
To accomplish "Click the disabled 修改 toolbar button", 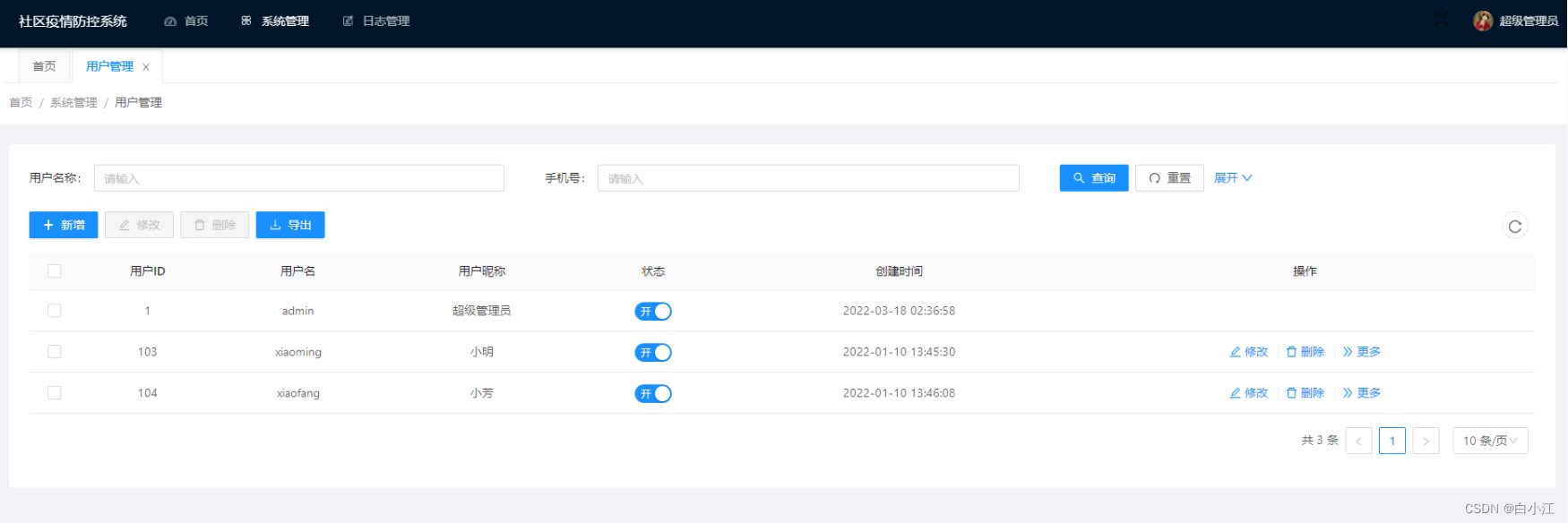I will click(x=139, y=225).
